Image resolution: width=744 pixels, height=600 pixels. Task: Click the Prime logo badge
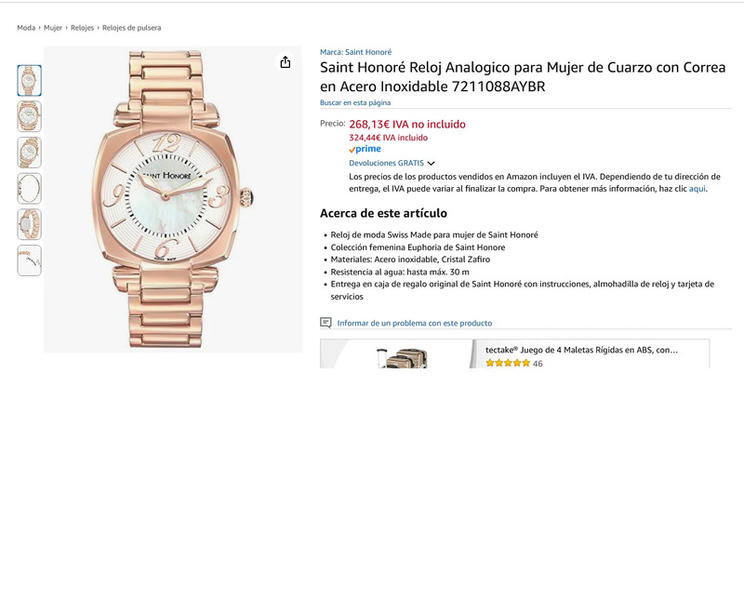[365, 149]
